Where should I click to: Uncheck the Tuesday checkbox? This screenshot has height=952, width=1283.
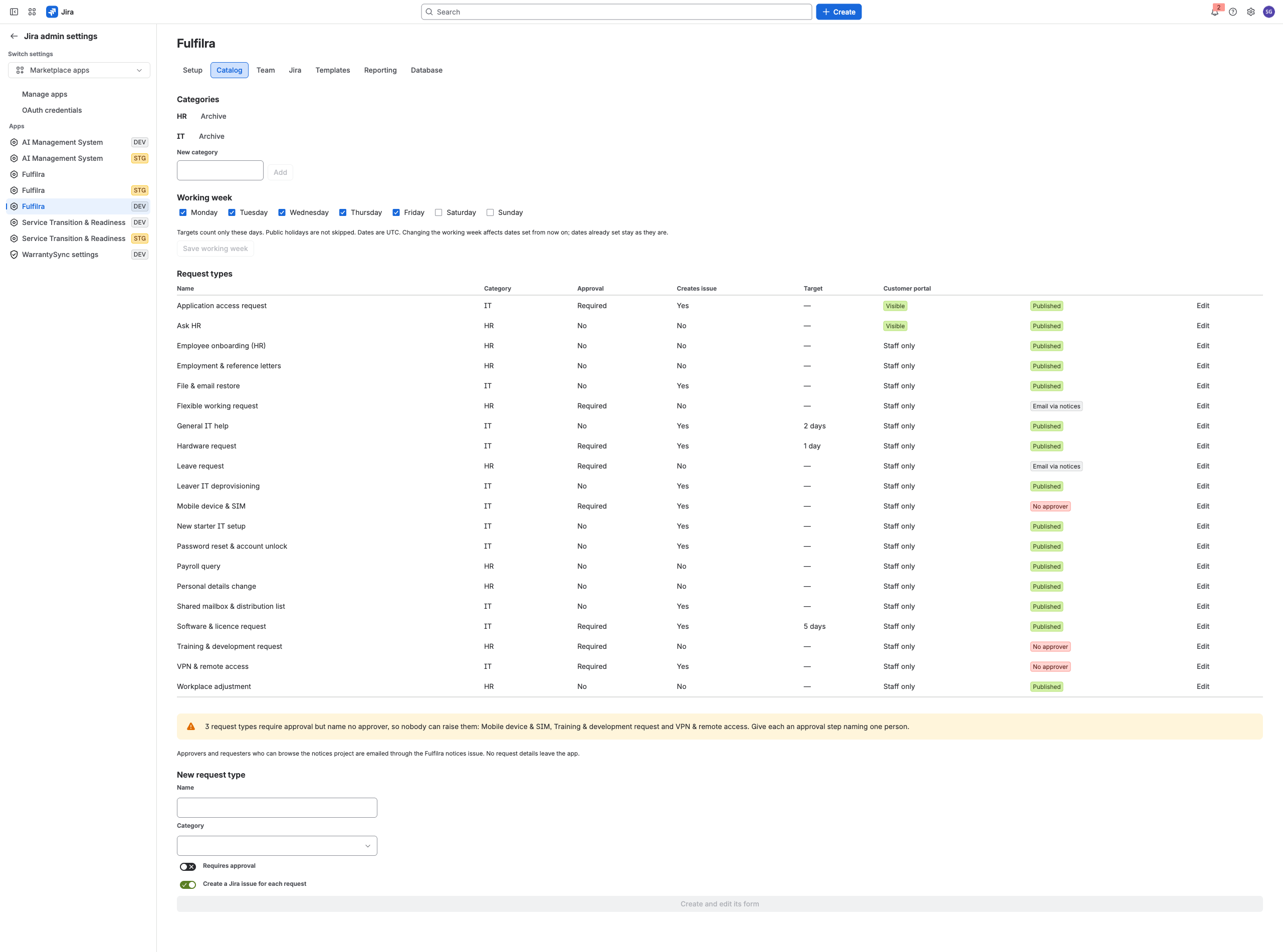click(x=232, y=212)
